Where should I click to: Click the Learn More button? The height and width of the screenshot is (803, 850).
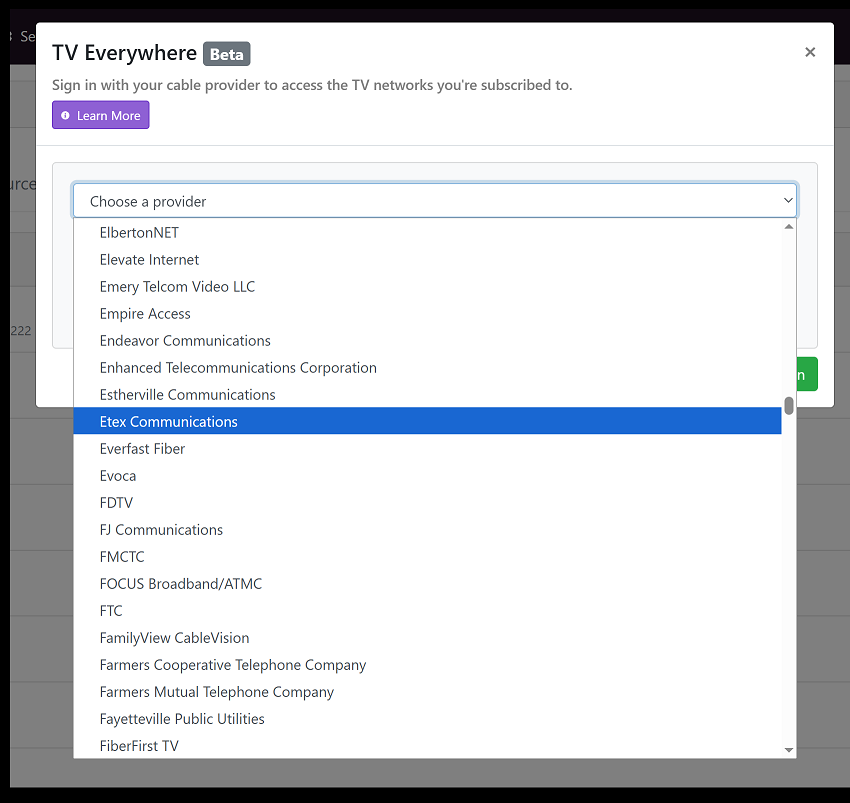(x=100, y=115)
